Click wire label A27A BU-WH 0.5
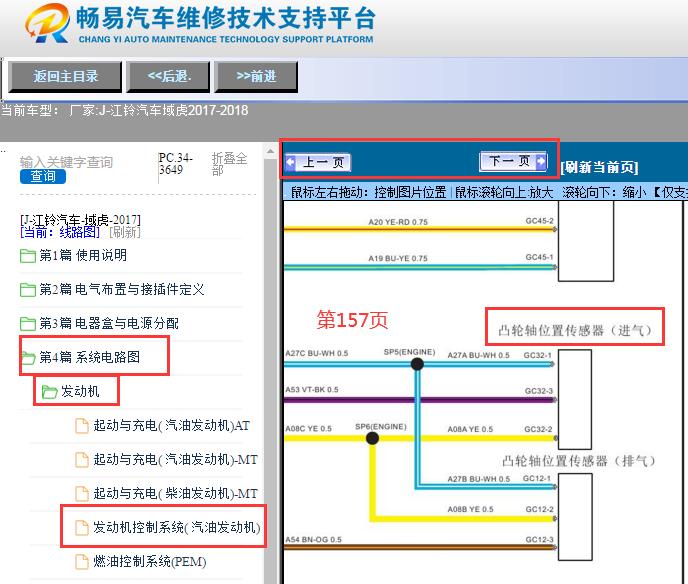Screen dimensions: 688x584 pyautogui.click(x=478, y=355)
